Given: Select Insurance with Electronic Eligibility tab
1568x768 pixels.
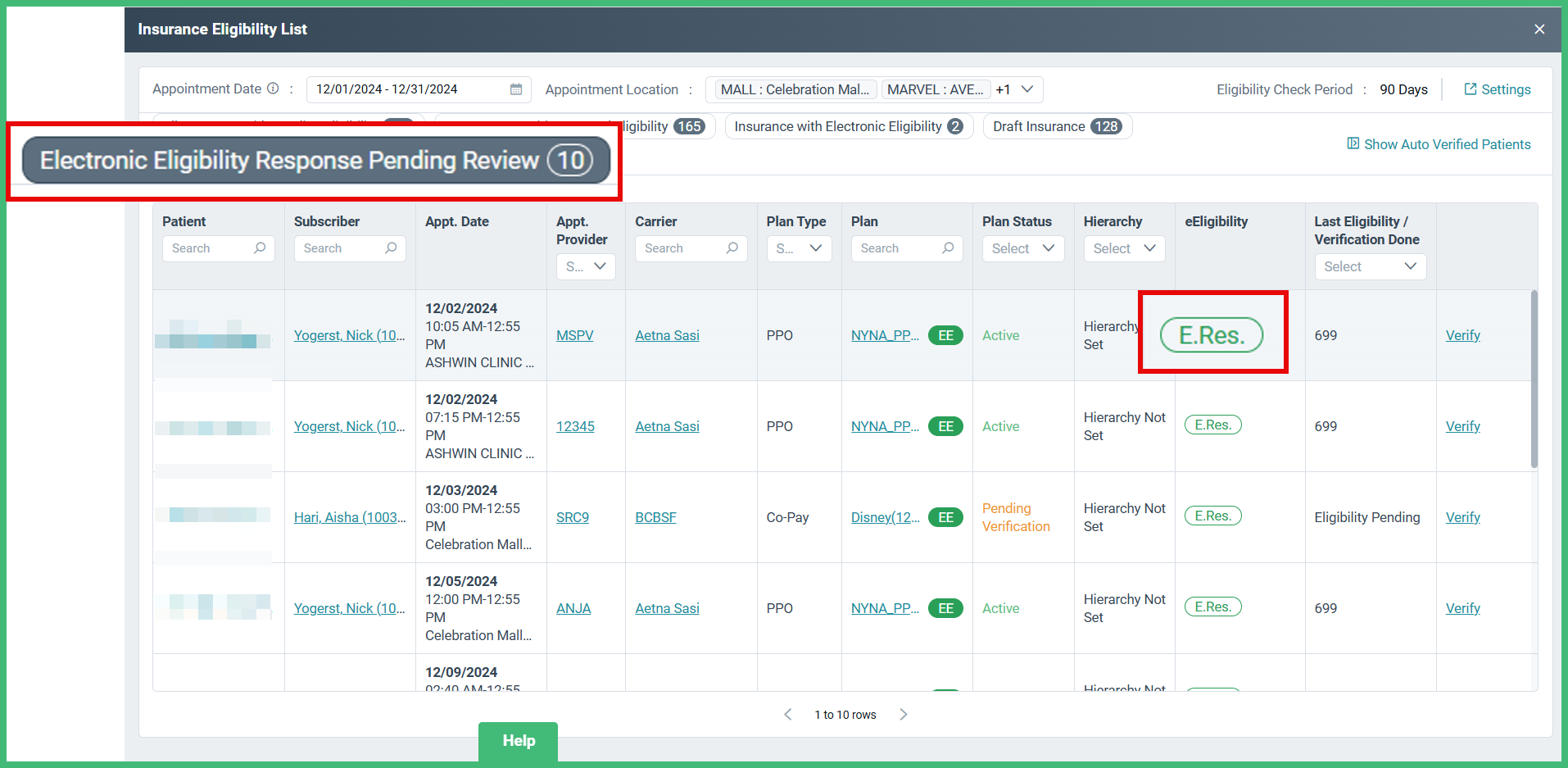Looking at the screenshot, I should coord(848,126).
